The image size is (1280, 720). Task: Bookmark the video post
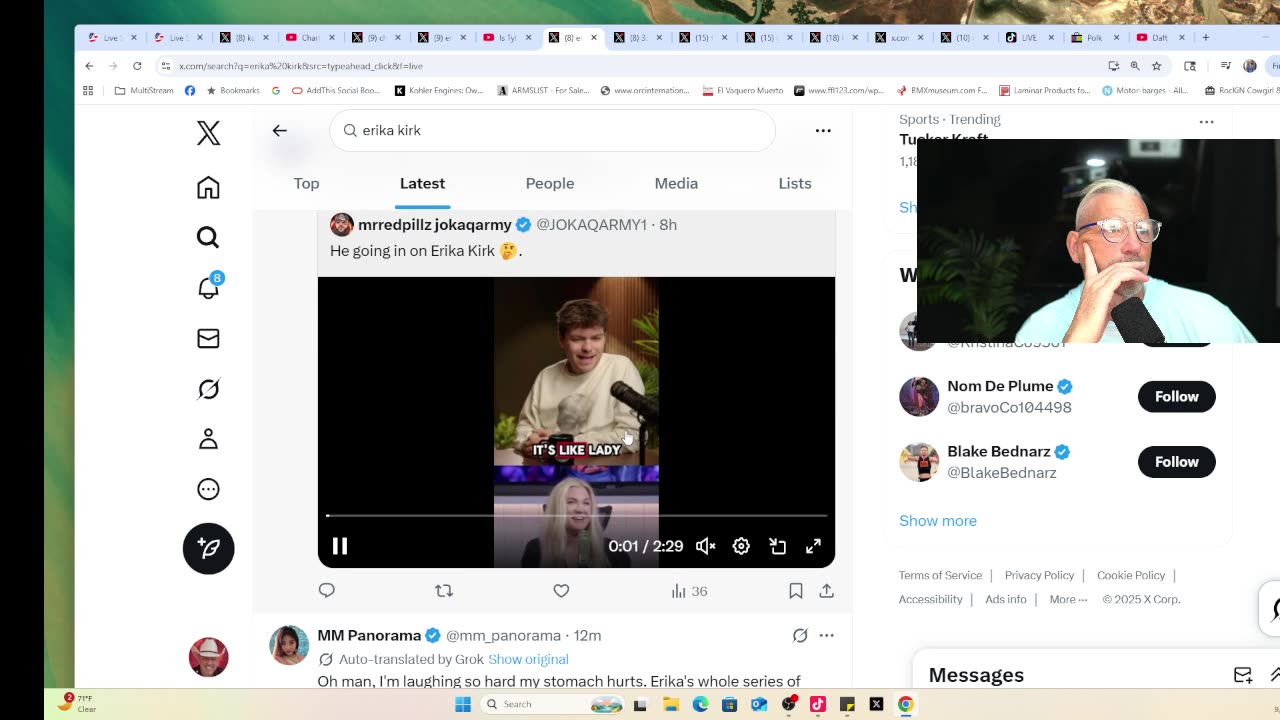796,591
